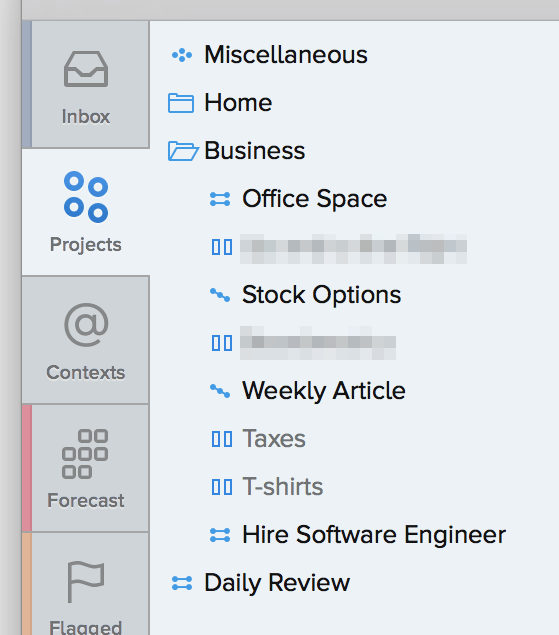Select the Projects perspective circles icon

(86, 197)
